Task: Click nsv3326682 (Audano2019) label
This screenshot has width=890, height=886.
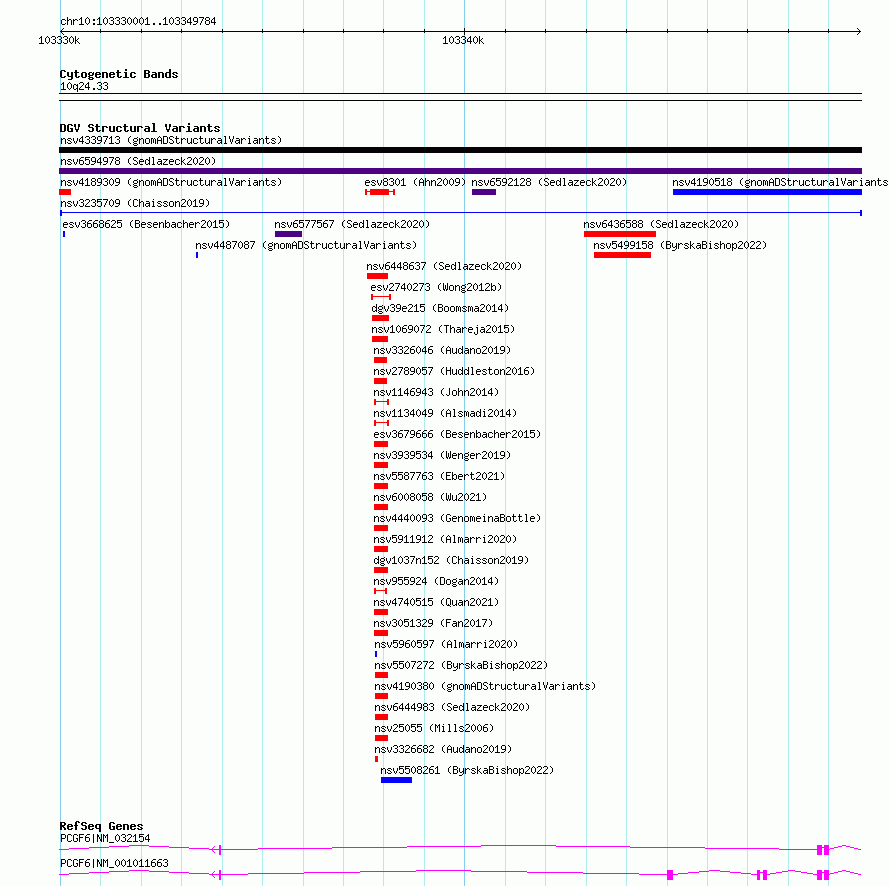Action: pos(443,749)
